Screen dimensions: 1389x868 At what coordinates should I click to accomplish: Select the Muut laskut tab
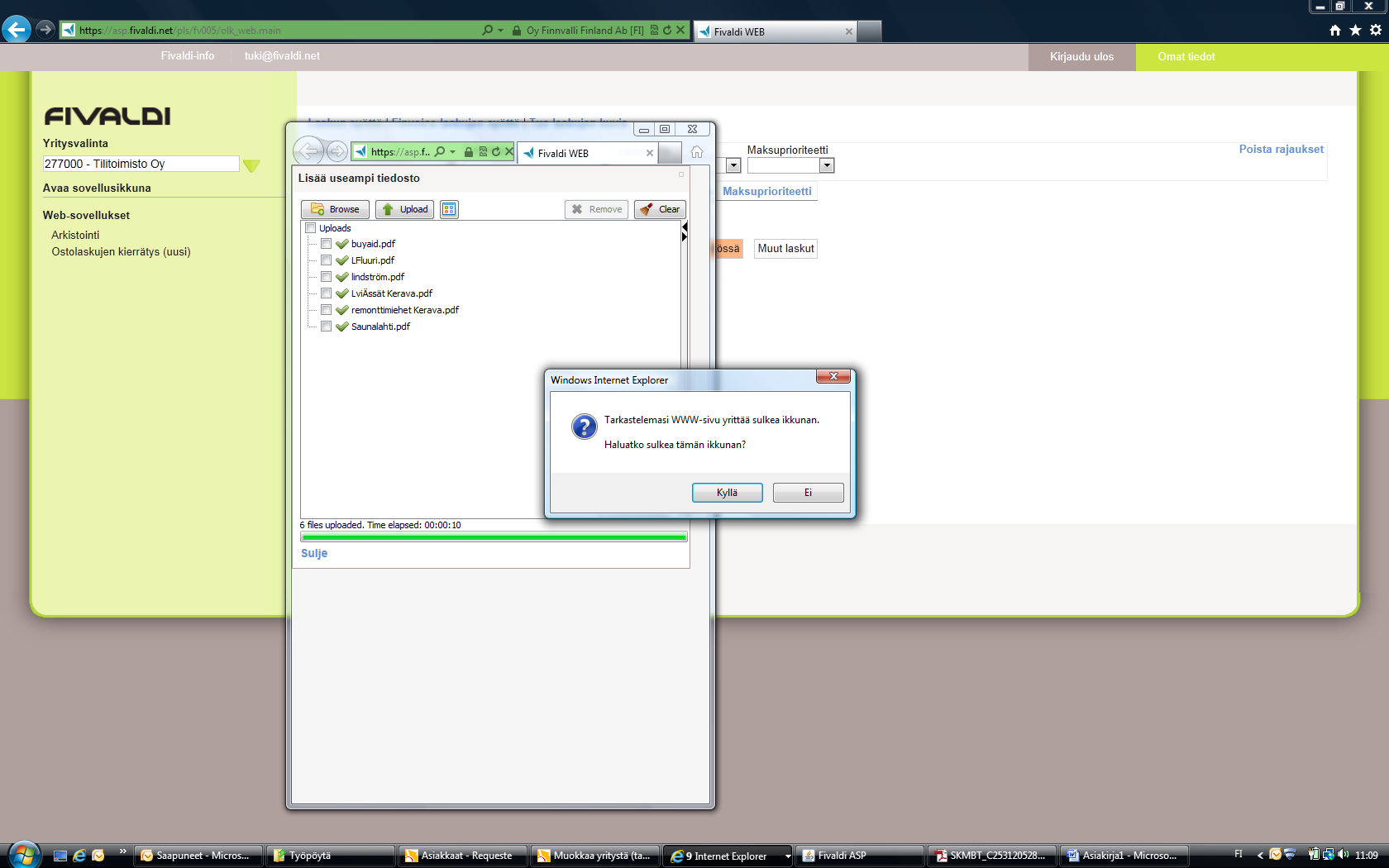785,249
